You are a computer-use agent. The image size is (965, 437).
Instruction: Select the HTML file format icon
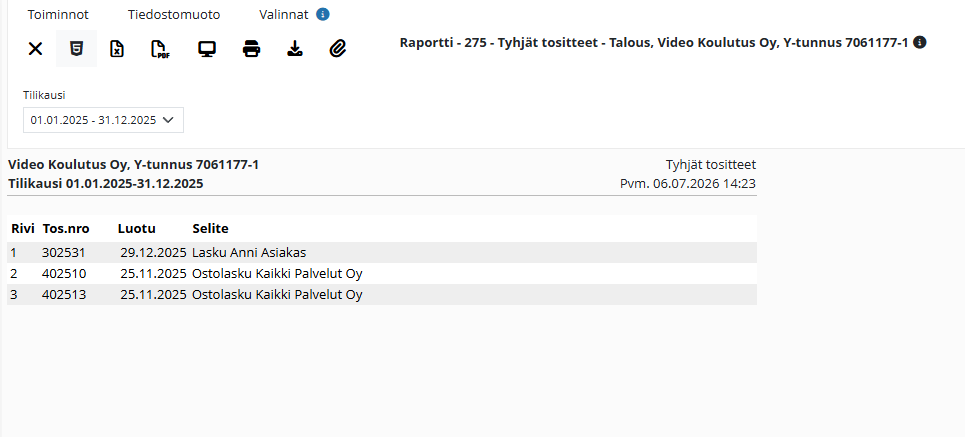[76, 49]
